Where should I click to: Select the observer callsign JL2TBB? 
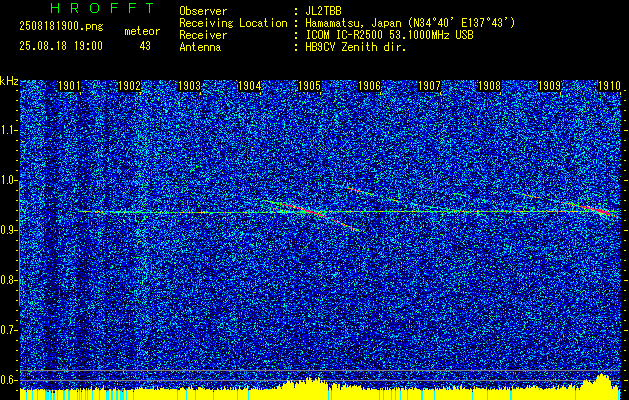point(323,11)
